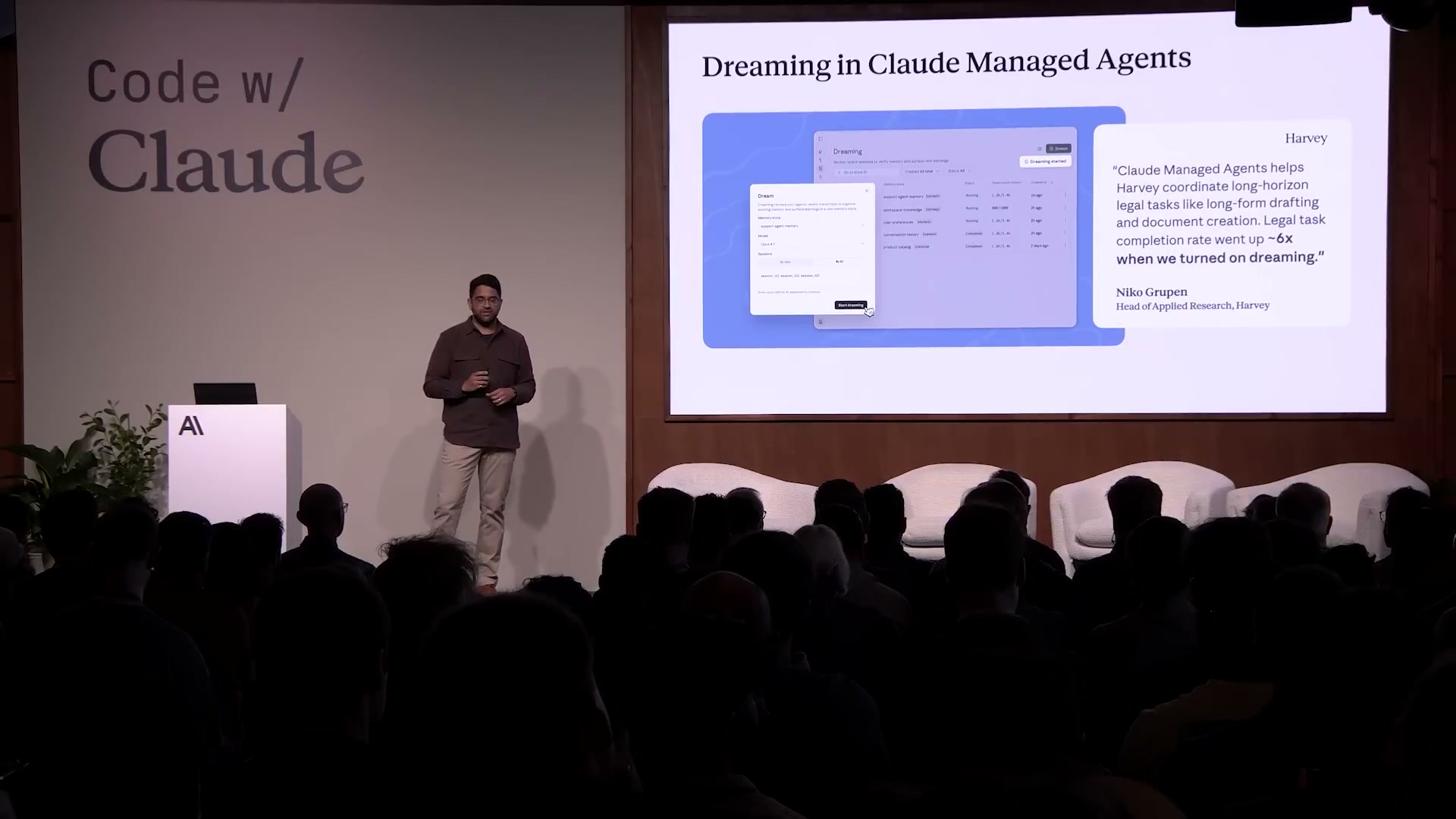Open the Created All time filter
The width and height of the screenshot is (1456, 819).
(921, 171)
